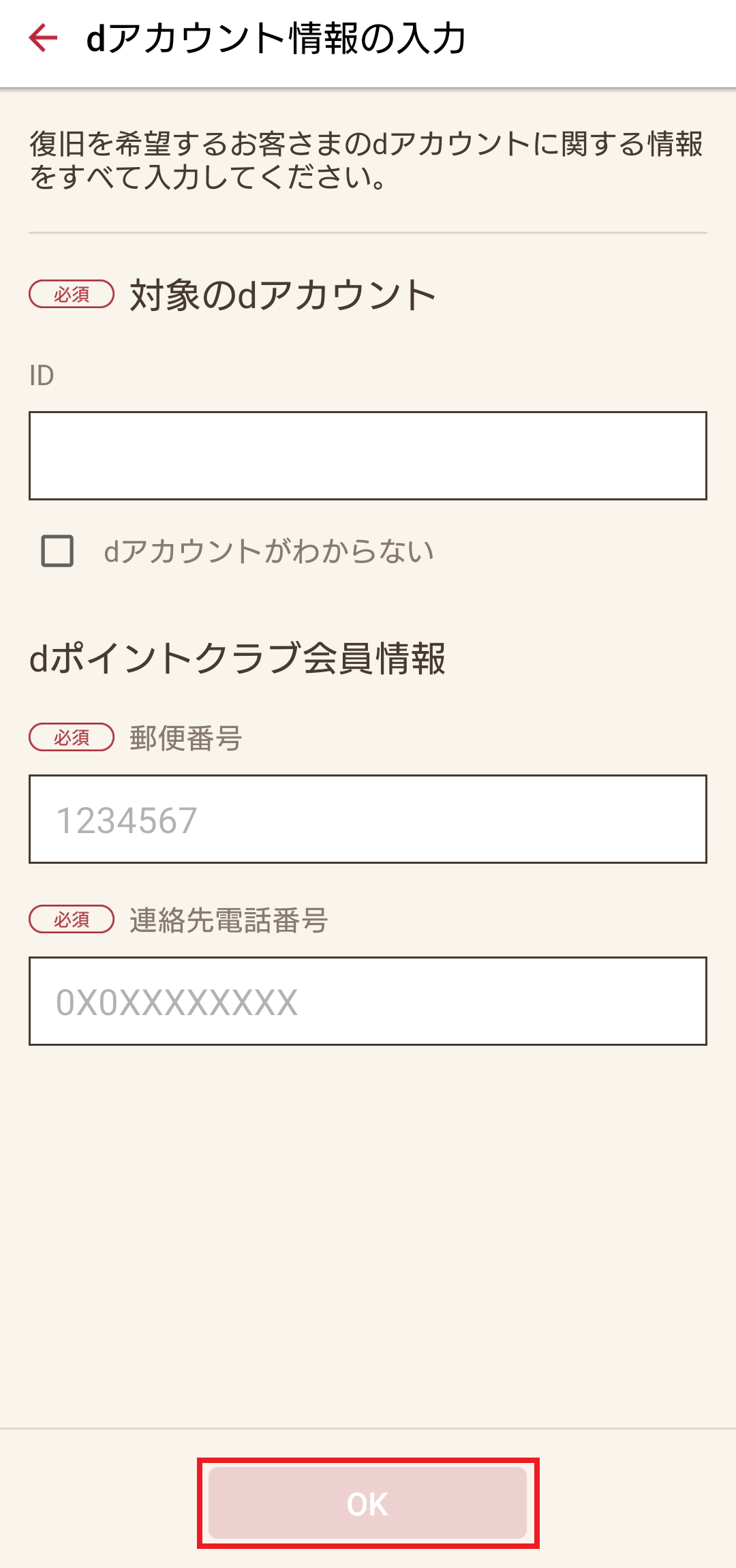Screen dimensions: 736x1568
Task: Click the 郵便番号 field label
Action: point(185,738)
